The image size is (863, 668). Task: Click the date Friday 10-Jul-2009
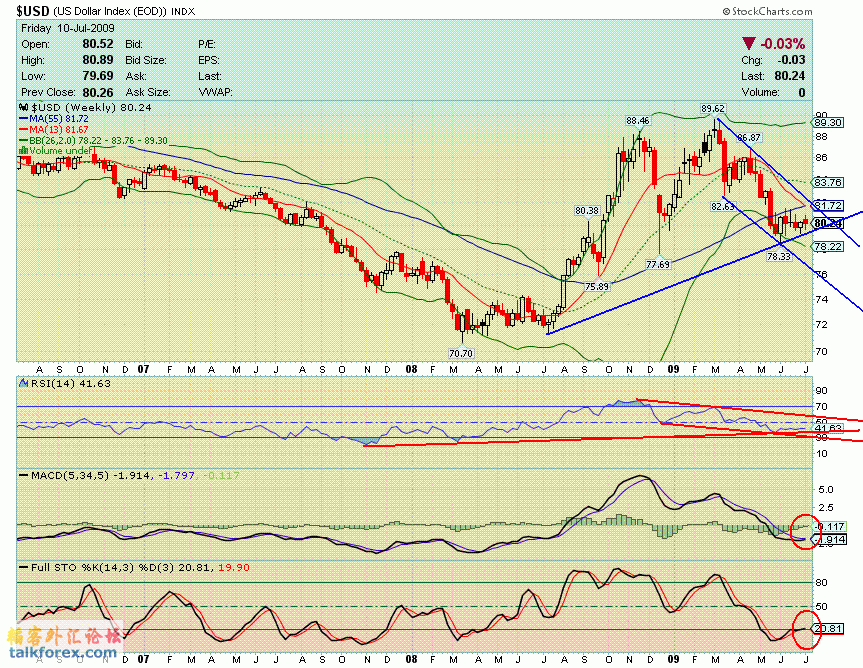pos(68,28)
